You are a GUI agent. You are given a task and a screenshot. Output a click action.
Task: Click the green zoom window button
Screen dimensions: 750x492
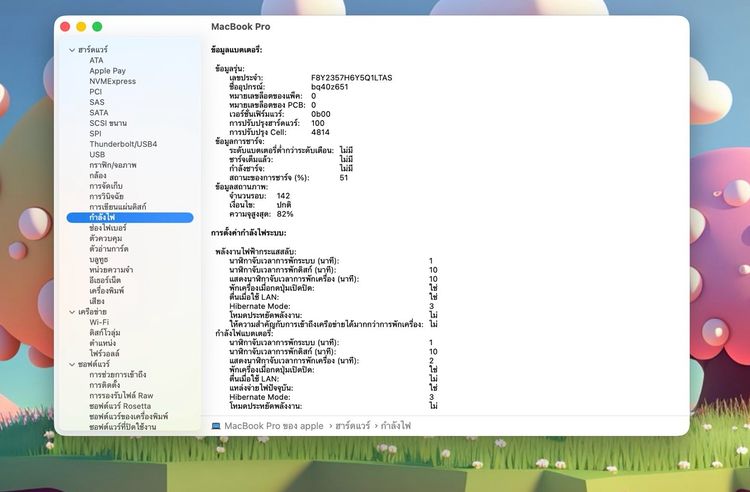point(97,27)
